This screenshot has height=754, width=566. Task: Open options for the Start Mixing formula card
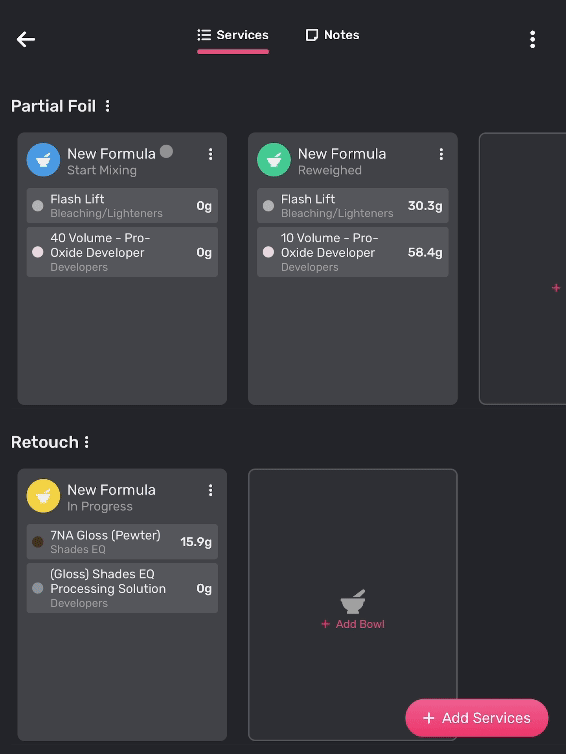click(x=210, y=154)
